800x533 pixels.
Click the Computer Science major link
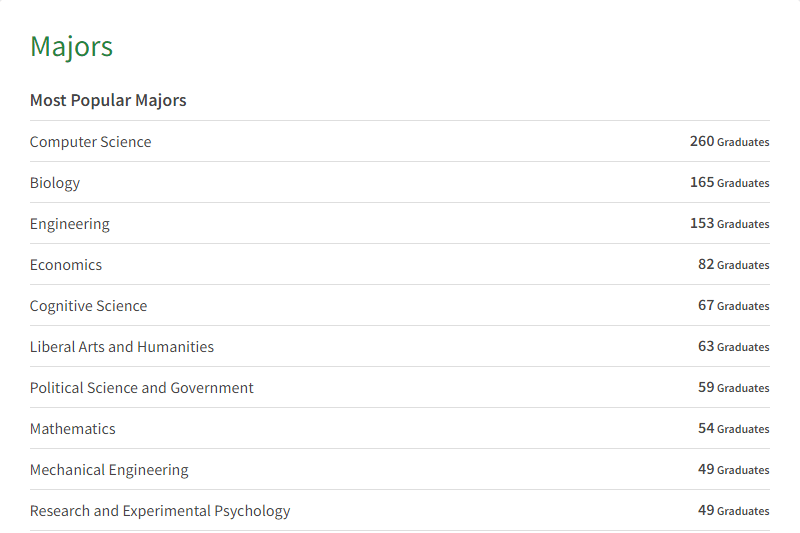pos(91,142)
